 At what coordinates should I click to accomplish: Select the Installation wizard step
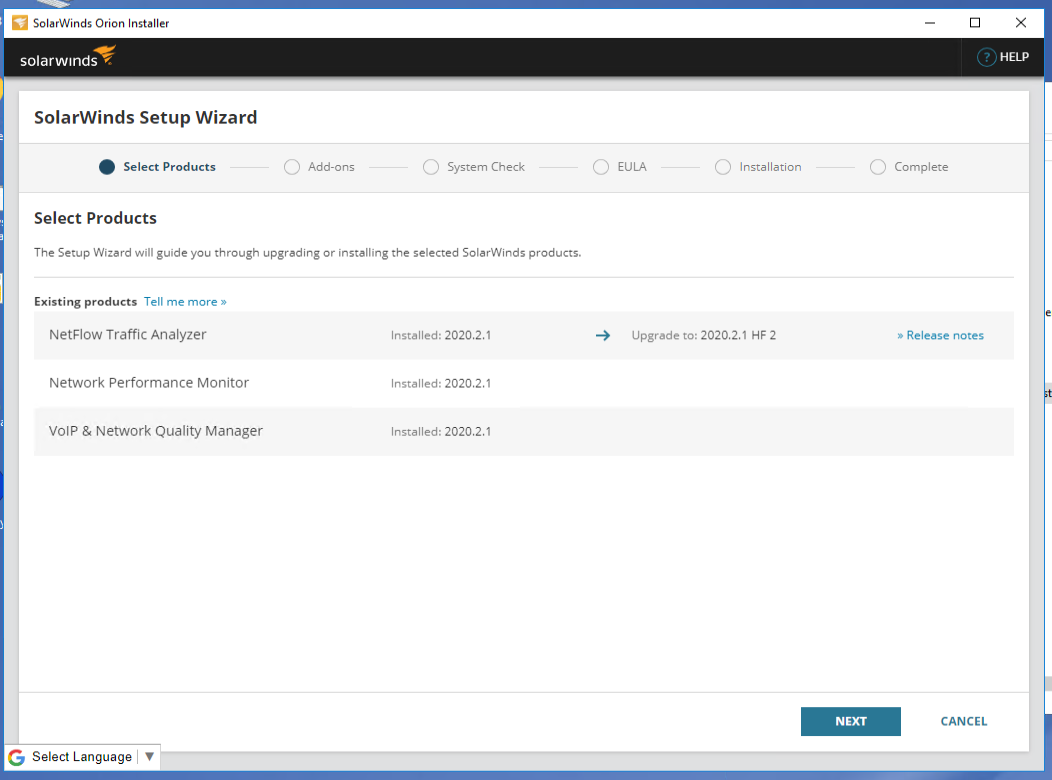757,167
